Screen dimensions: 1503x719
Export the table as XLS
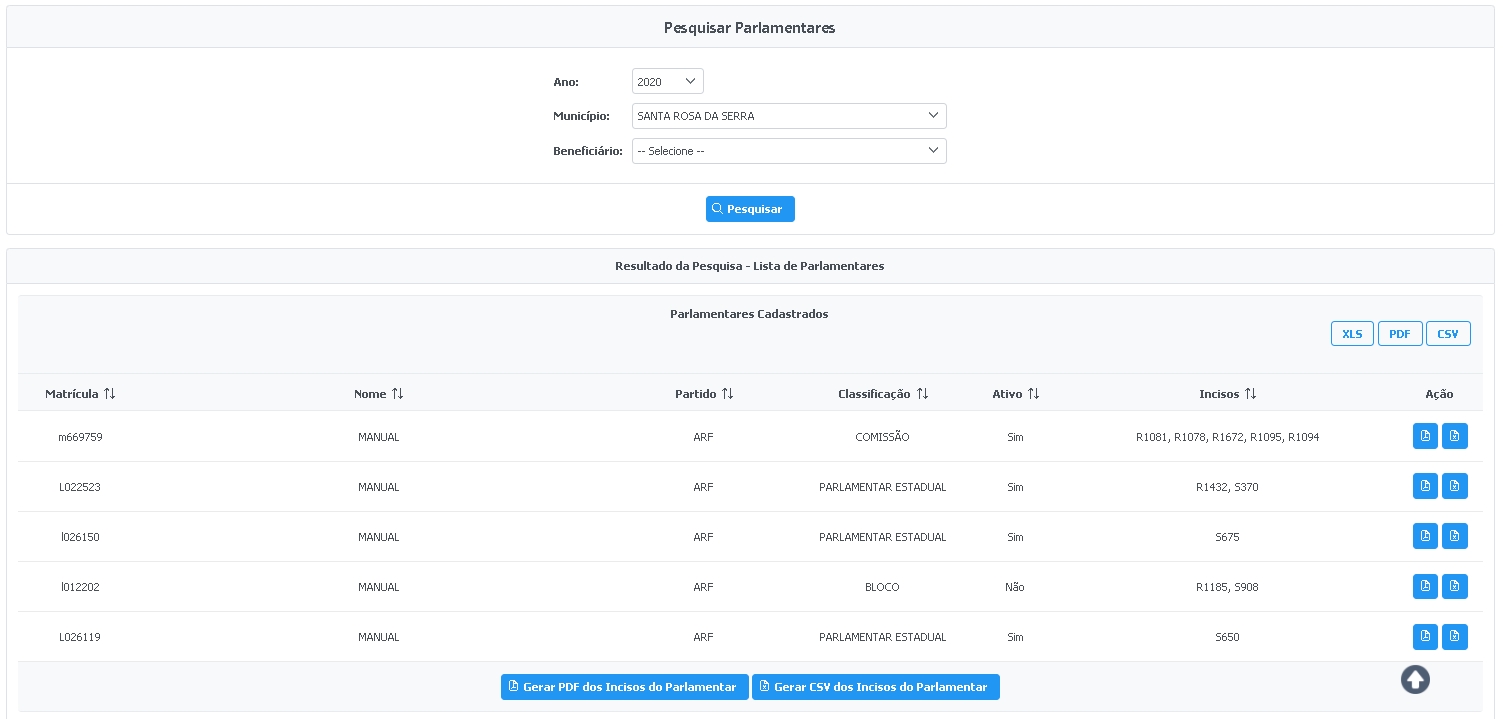(1351, 334)
